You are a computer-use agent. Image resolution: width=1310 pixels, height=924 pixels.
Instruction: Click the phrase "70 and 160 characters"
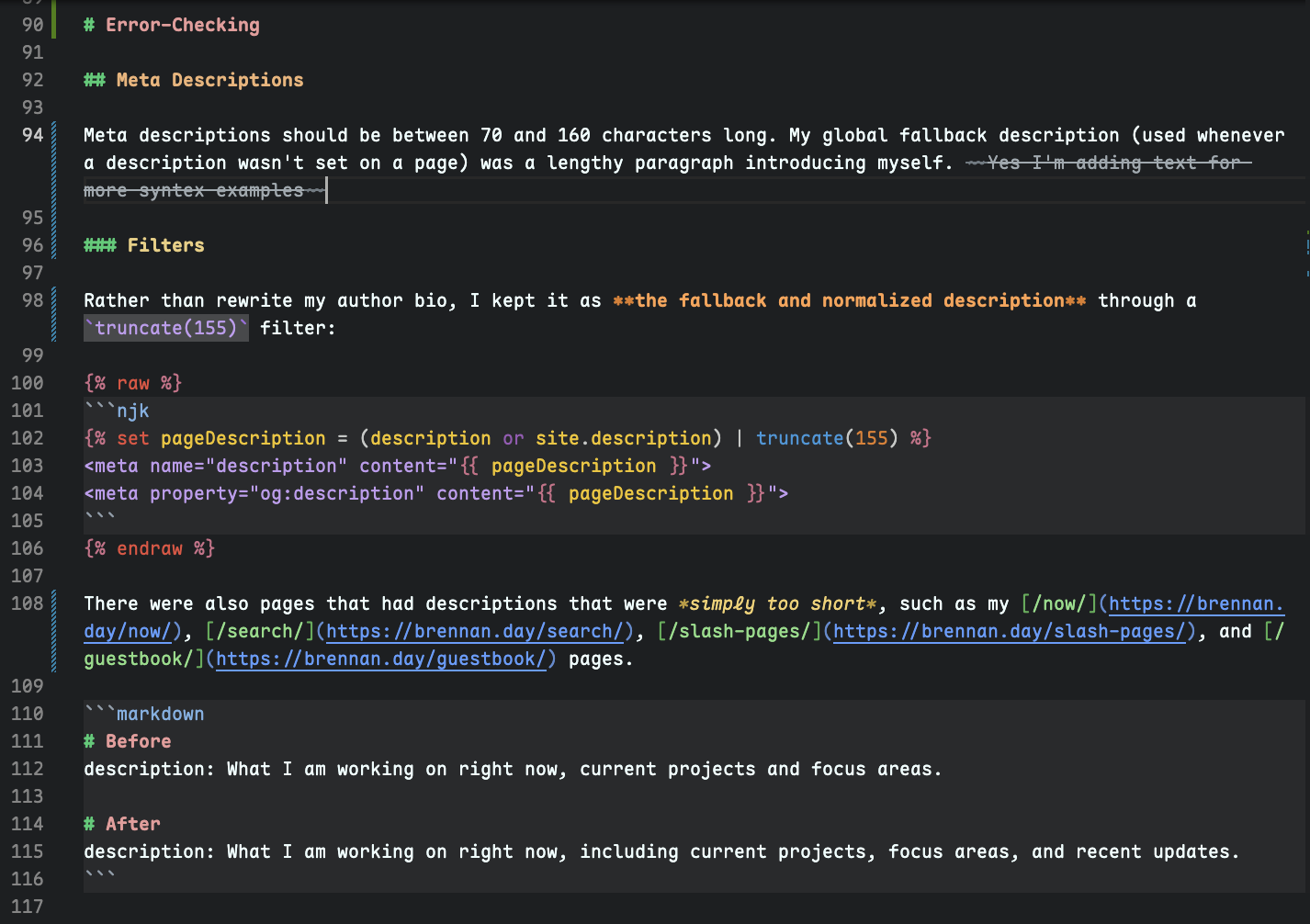tap(596, 135)
